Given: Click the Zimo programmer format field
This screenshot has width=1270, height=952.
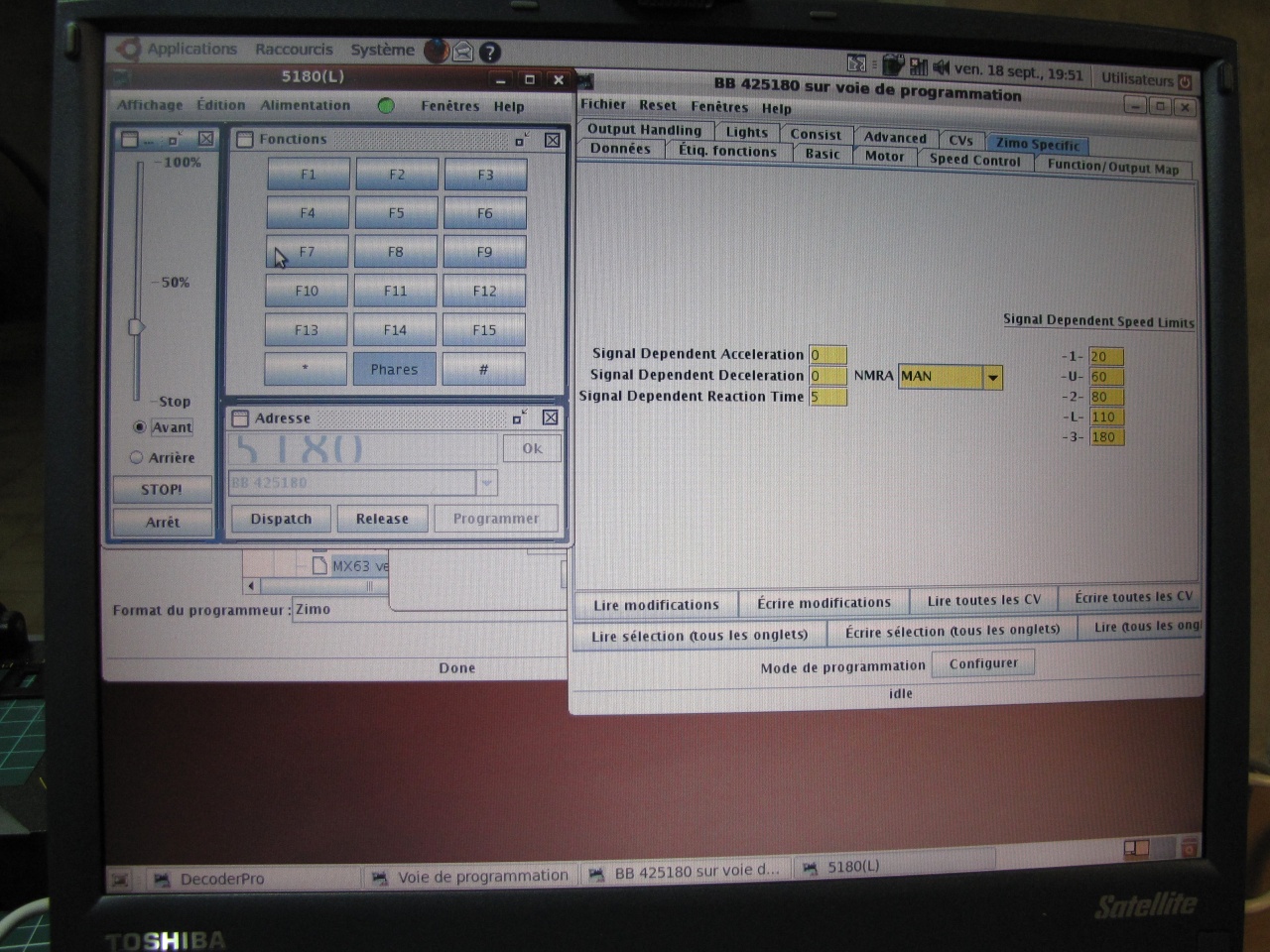Looking at the screenshot, I should coord(428,610).
